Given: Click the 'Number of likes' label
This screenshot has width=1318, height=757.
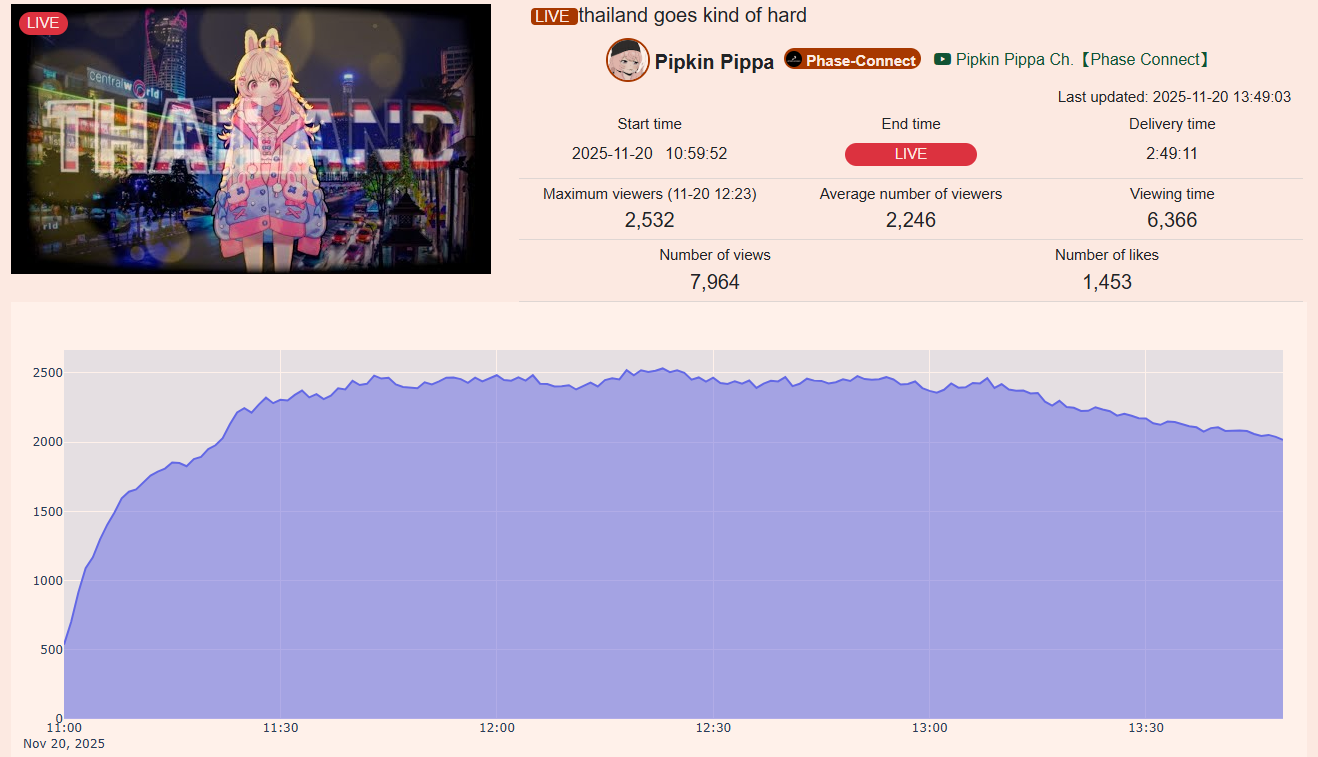Looking at the screenshot, I should 1107,255.
